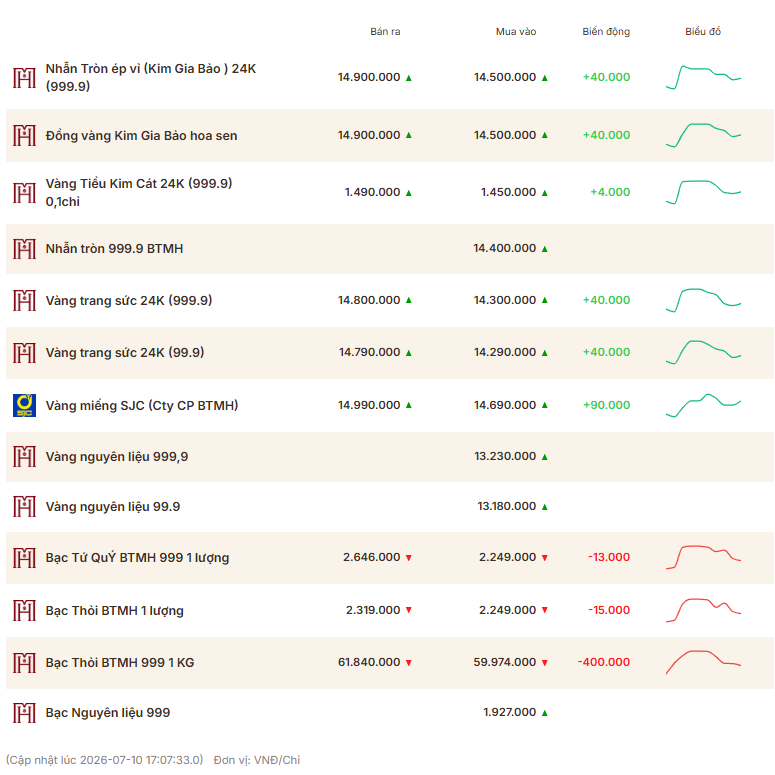Click BTMH logo beside Nhẫn tròn 999.9 BTMH

24,249
